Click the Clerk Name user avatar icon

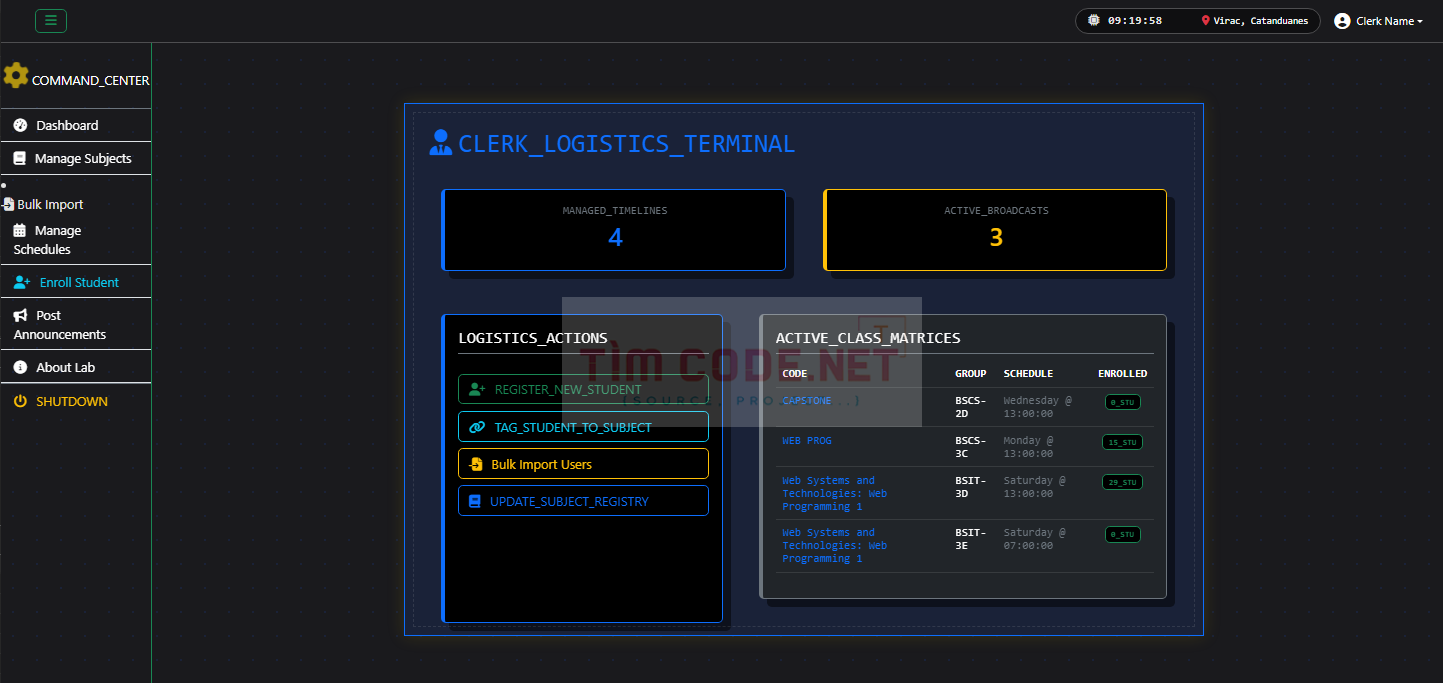1342,21
